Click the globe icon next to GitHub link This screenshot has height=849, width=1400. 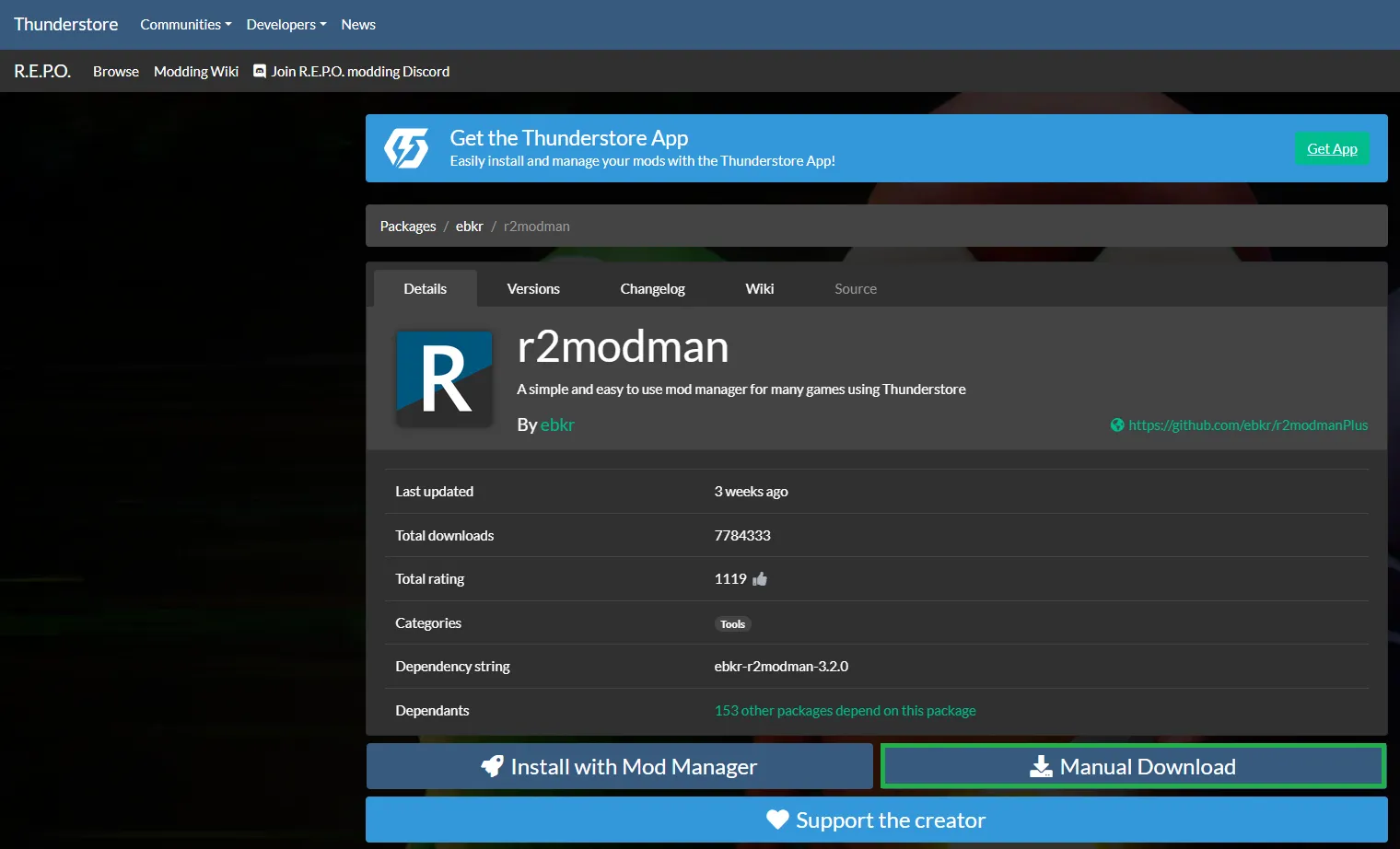tap(1117, 425)
